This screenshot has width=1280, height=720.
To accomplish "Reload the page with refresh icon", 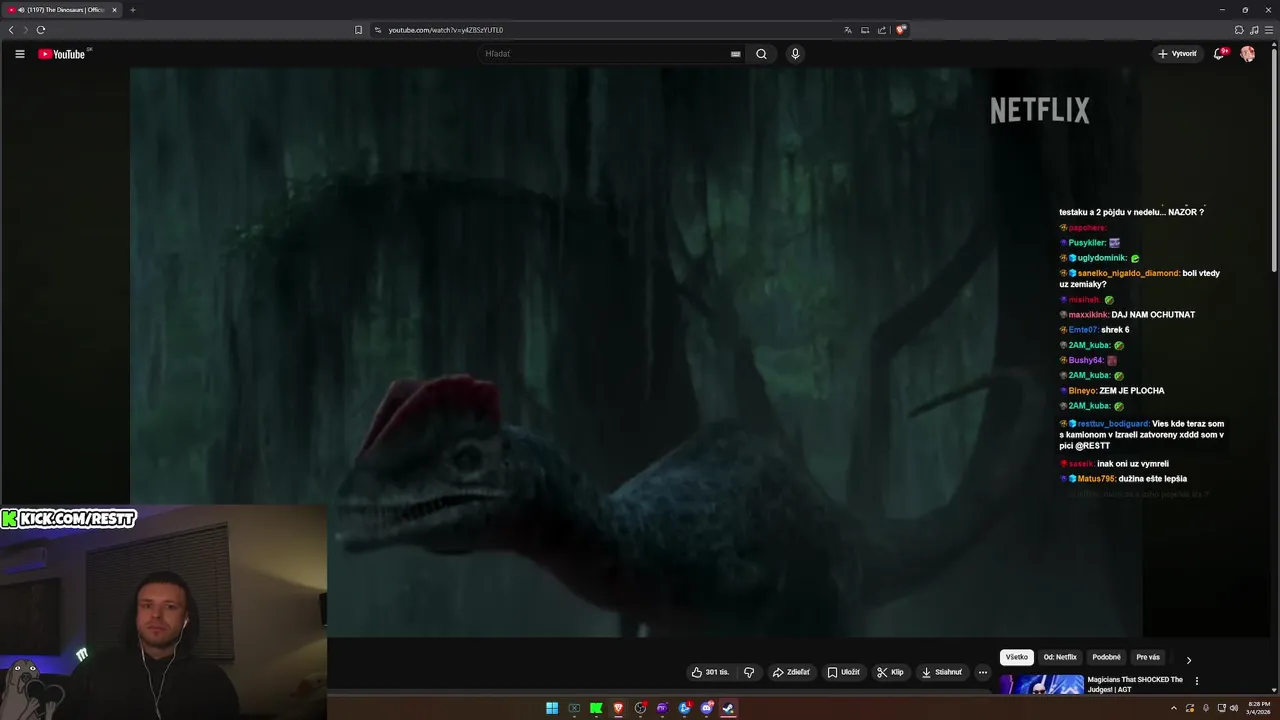I will click(41, 30).
